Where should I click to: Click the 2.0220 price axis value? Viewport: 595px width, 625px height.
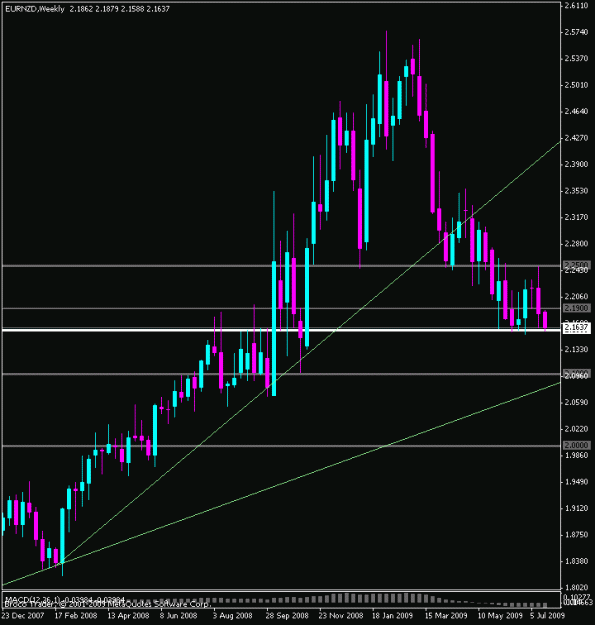(576, 428)
